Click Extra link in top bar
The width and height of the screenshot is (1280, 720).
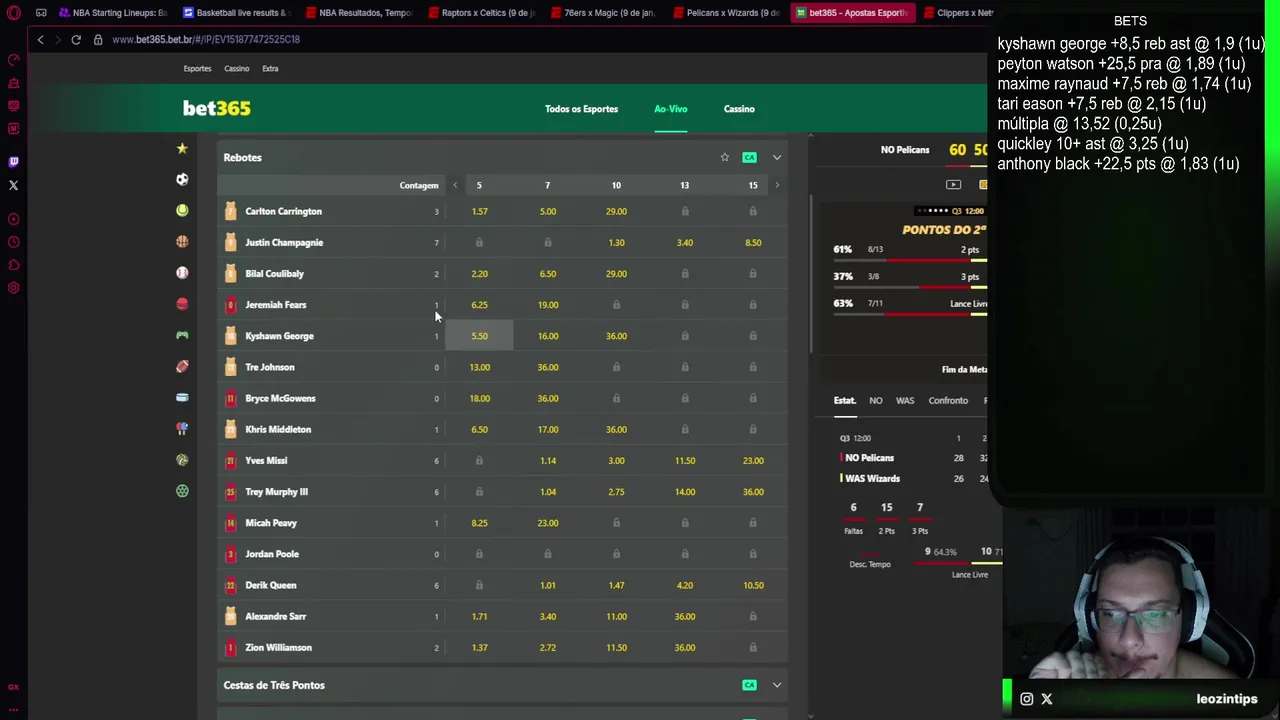click(270, 68)
